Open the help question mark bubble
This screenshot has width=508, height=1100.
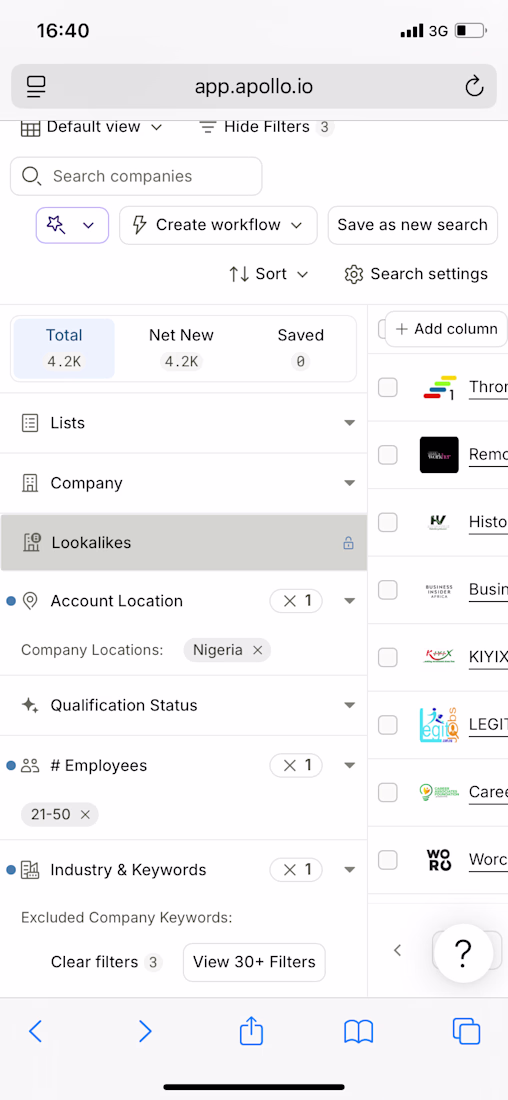click(462, 951)
